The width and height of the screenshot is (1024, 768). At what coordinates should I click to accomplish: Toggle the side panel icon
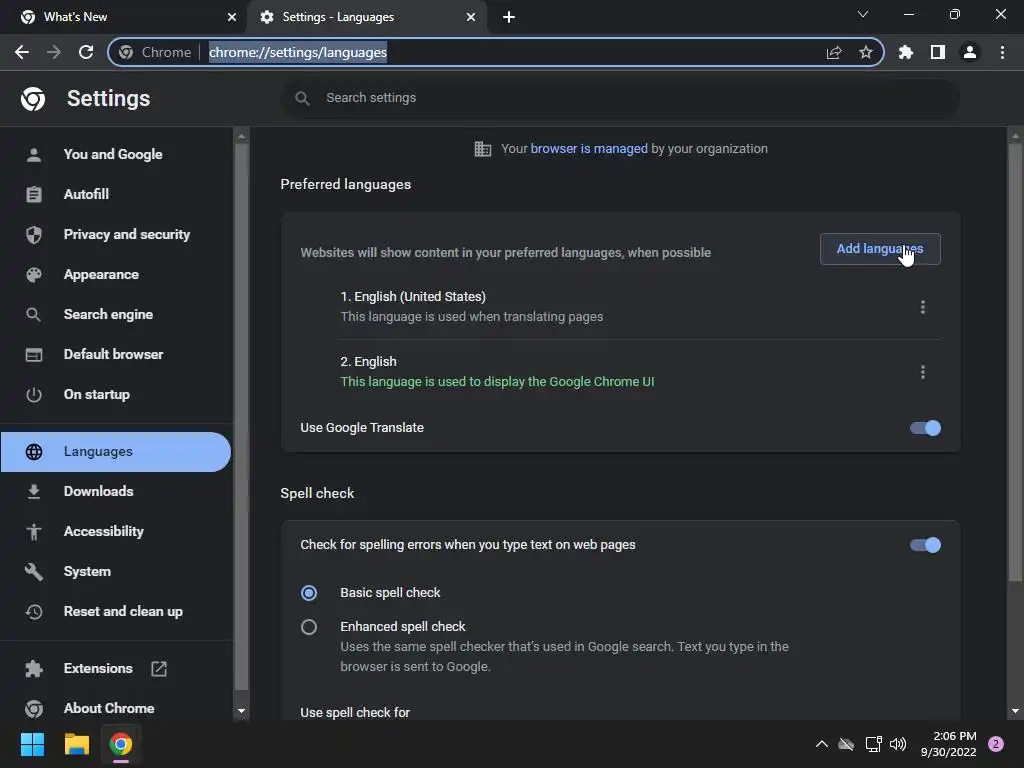click(938, 52)
